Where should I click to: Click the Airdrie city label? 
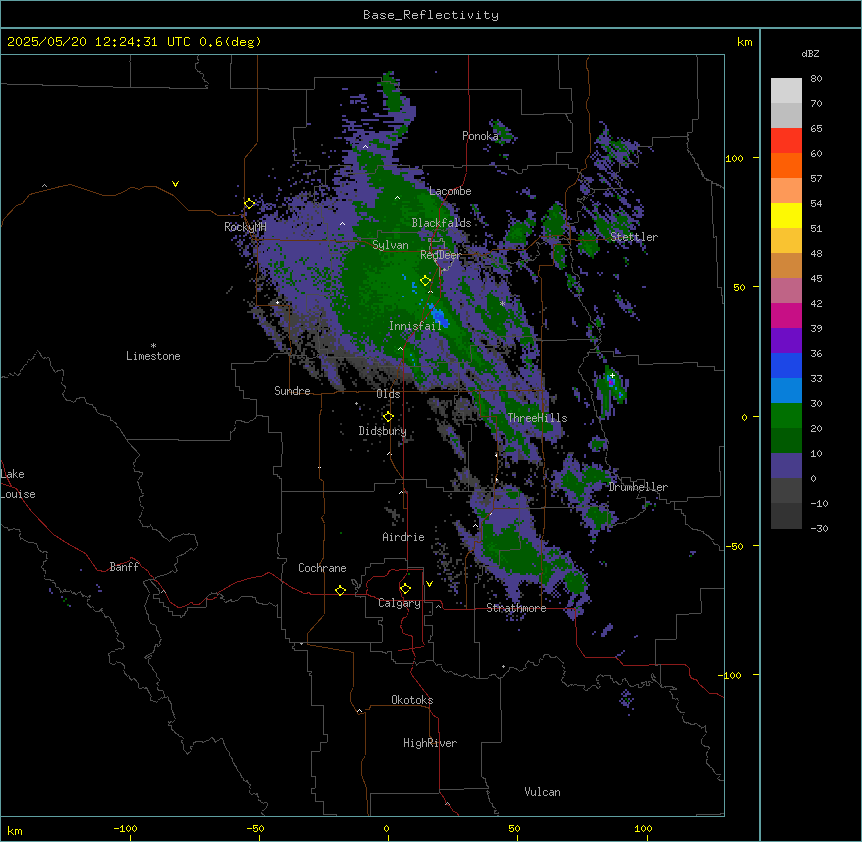coord(403,537)
